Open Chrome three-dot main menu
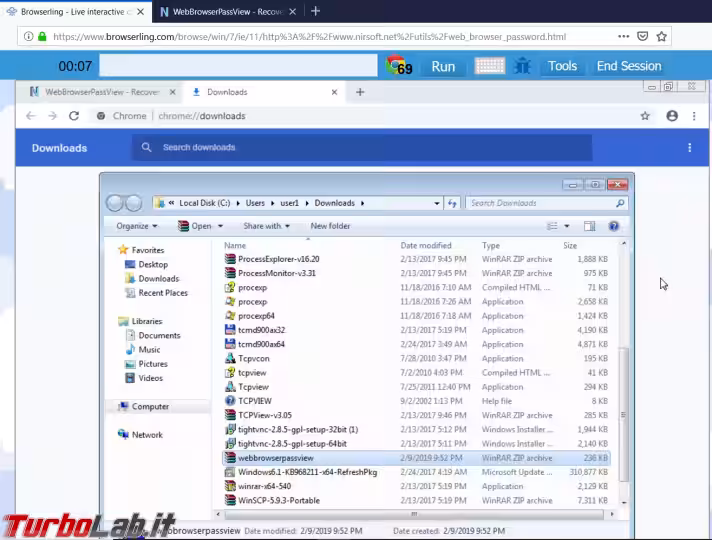712x540 pixels. click(694, 116)
